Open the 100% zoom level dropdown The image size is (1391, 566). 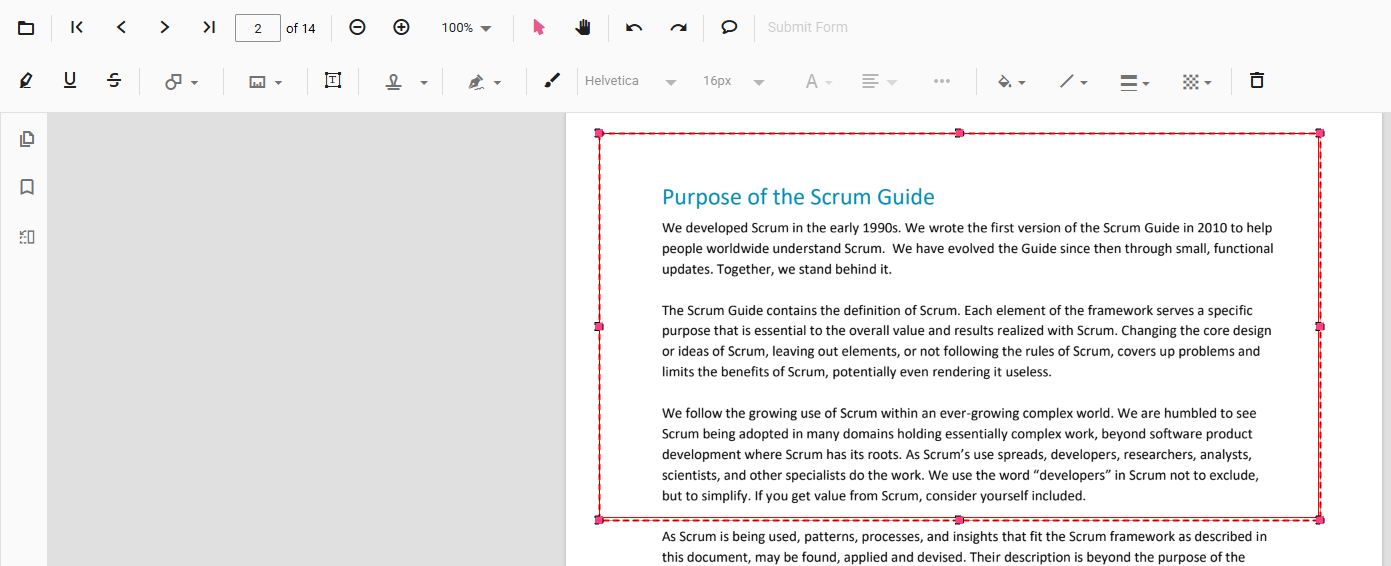tap(467, 28)
